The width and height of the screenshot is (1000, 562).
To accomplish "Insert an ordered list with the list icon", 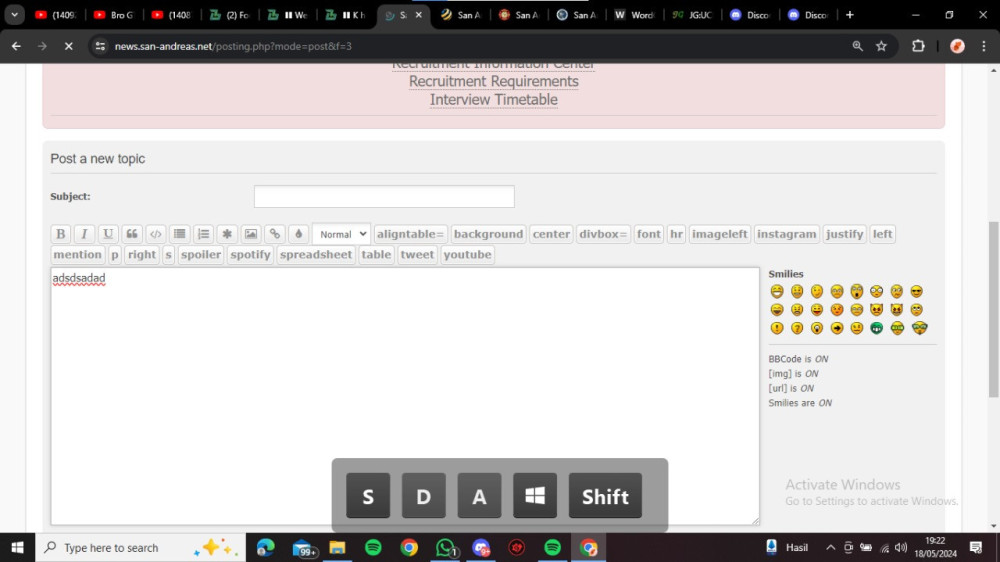I will pyautogui.click(x=203, y=234).
